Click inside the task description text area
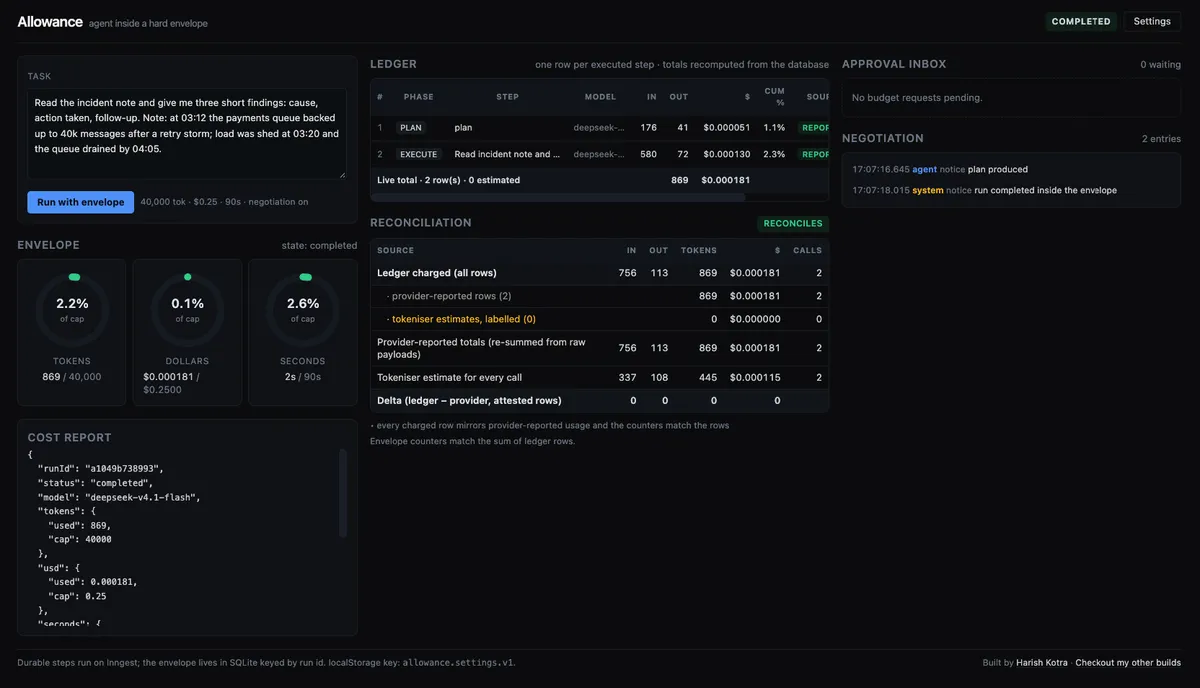This screenshot has height=688, width=1200. click(x=187, y=134)
